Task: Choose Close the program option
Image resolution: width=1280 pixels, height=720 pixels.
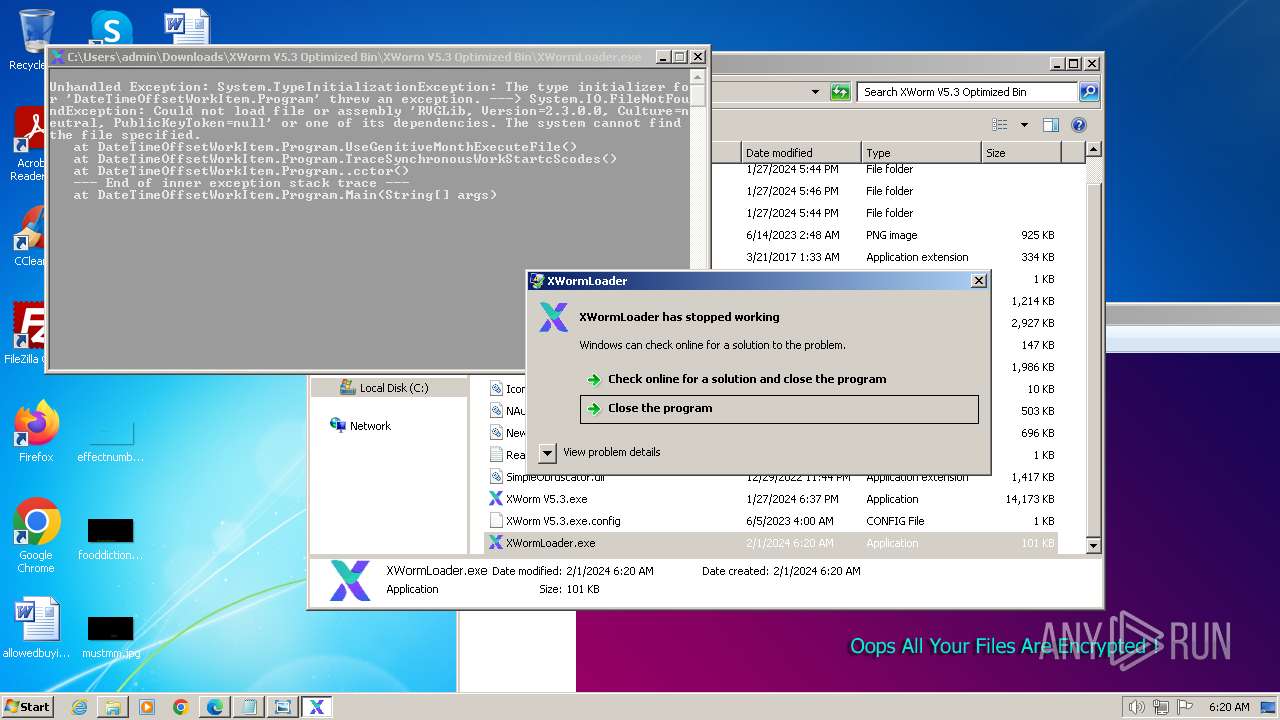Action: tap(779, 409)
